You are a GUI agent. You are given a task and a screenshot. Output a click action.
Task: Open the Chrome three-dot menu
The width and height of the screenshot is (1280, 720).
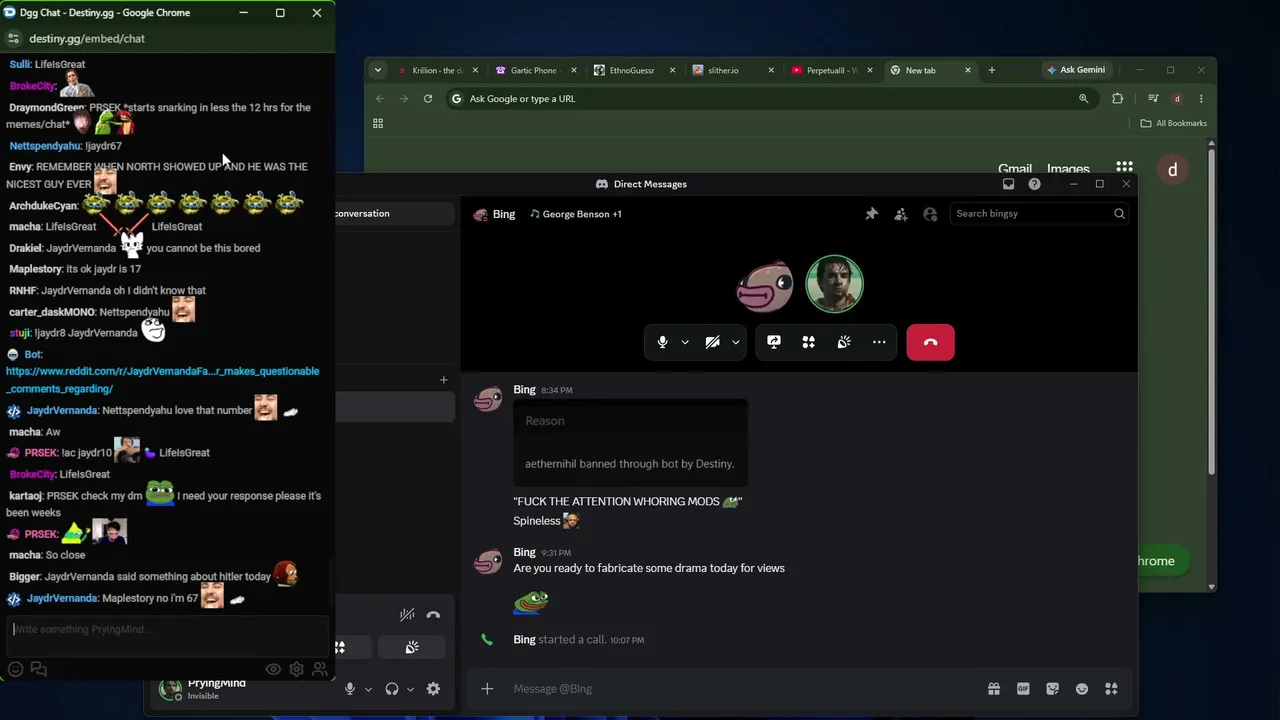coord(1201,99)
